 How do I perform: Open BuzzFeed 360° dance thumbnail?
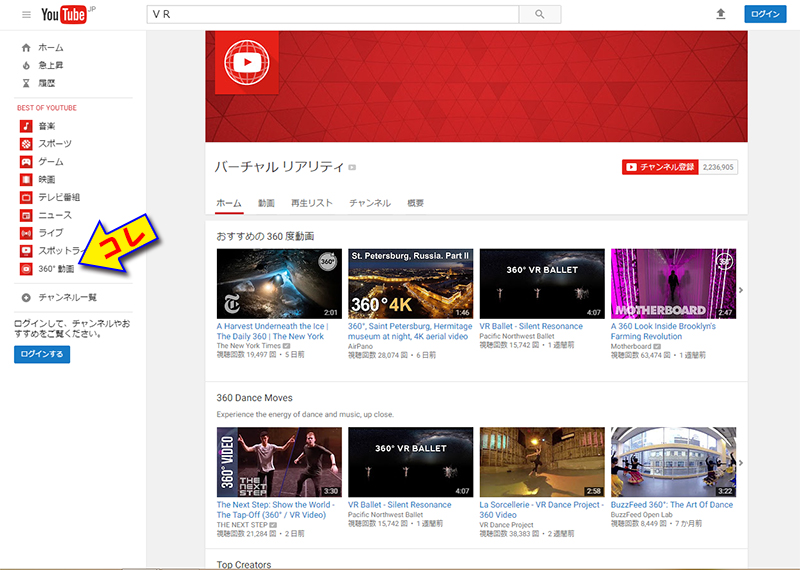(x=673, y=462)
